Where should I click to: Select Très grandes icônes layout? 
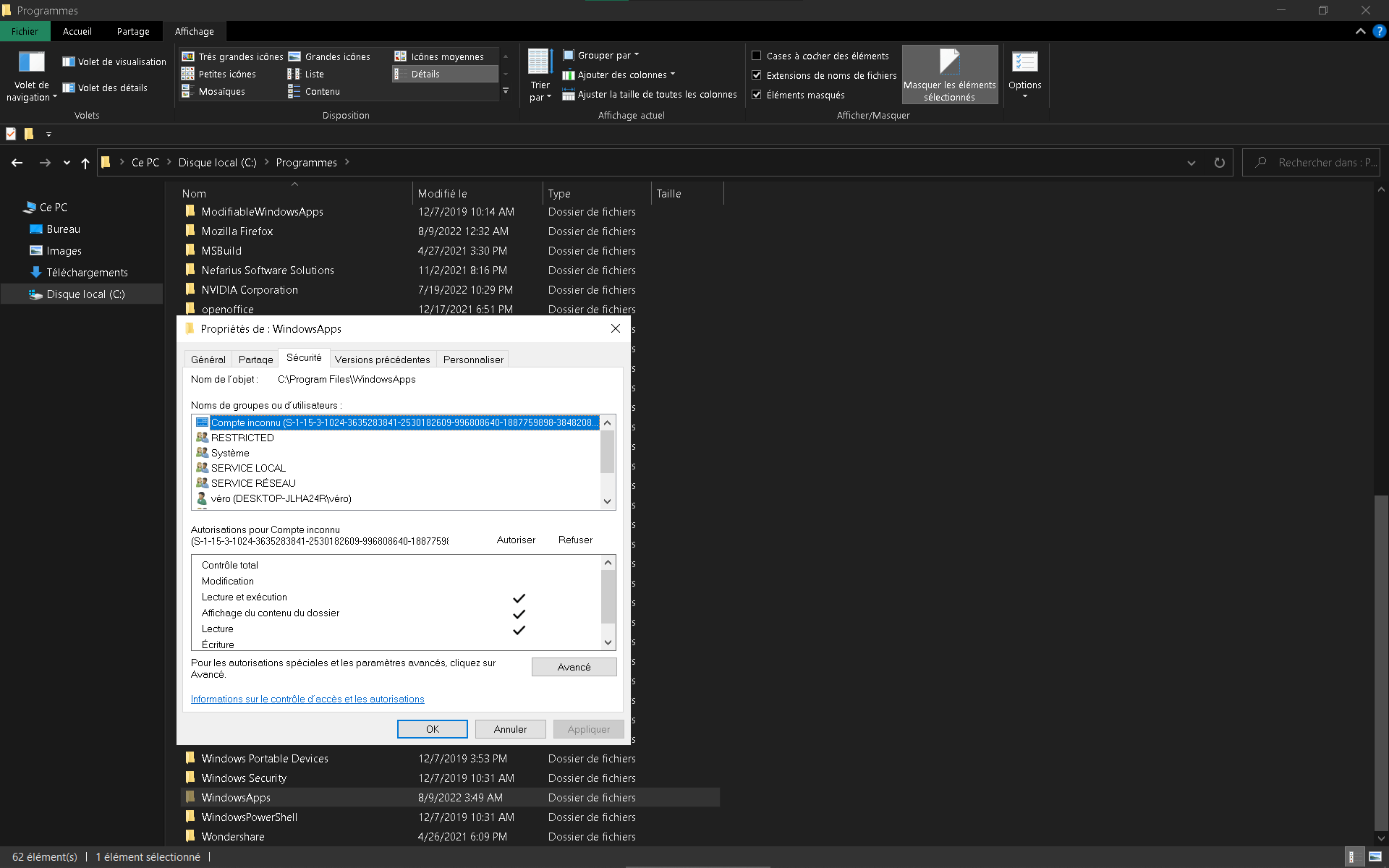[x=233, y=56]
